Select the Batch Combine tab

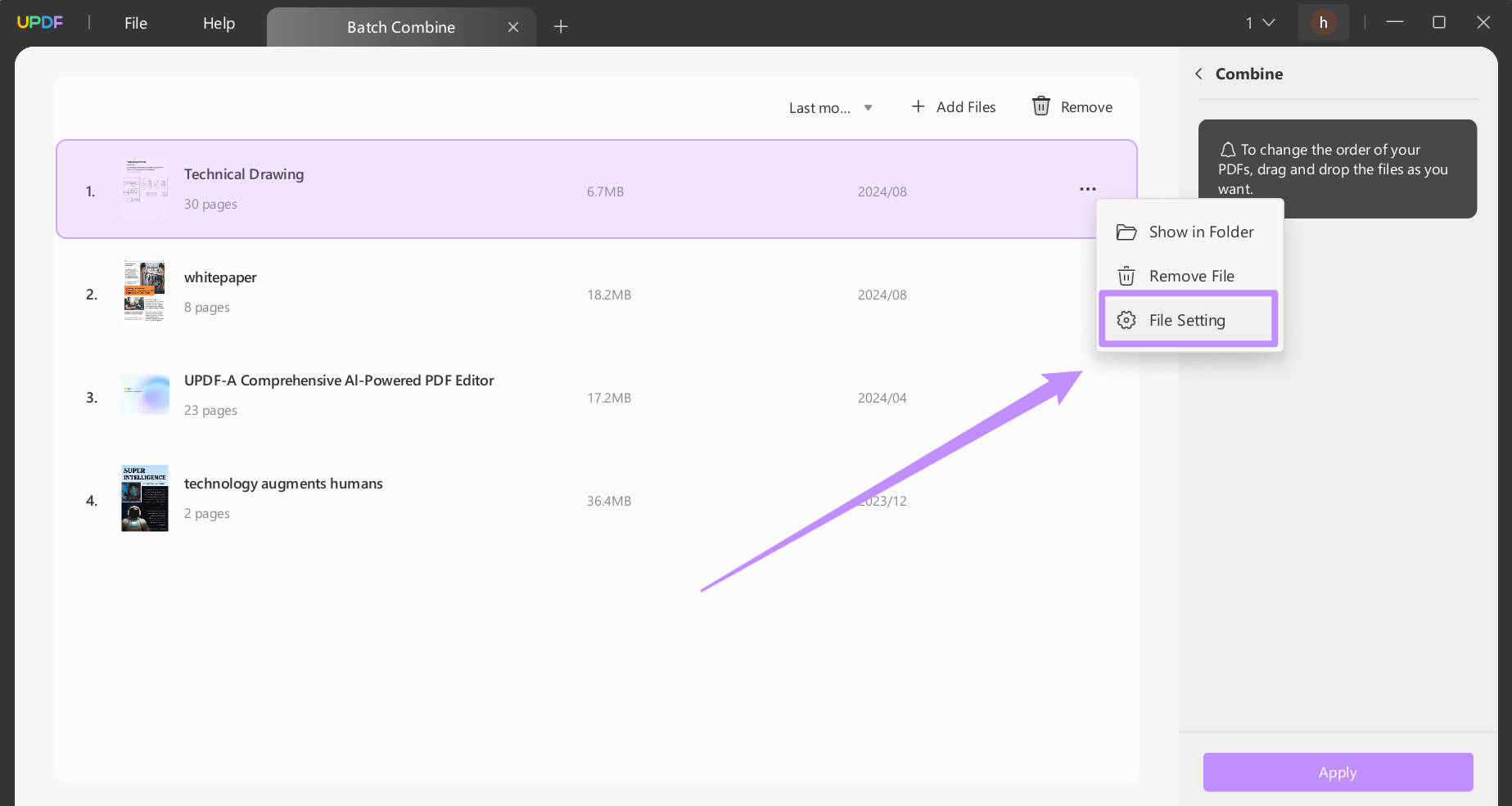point(401,27)
